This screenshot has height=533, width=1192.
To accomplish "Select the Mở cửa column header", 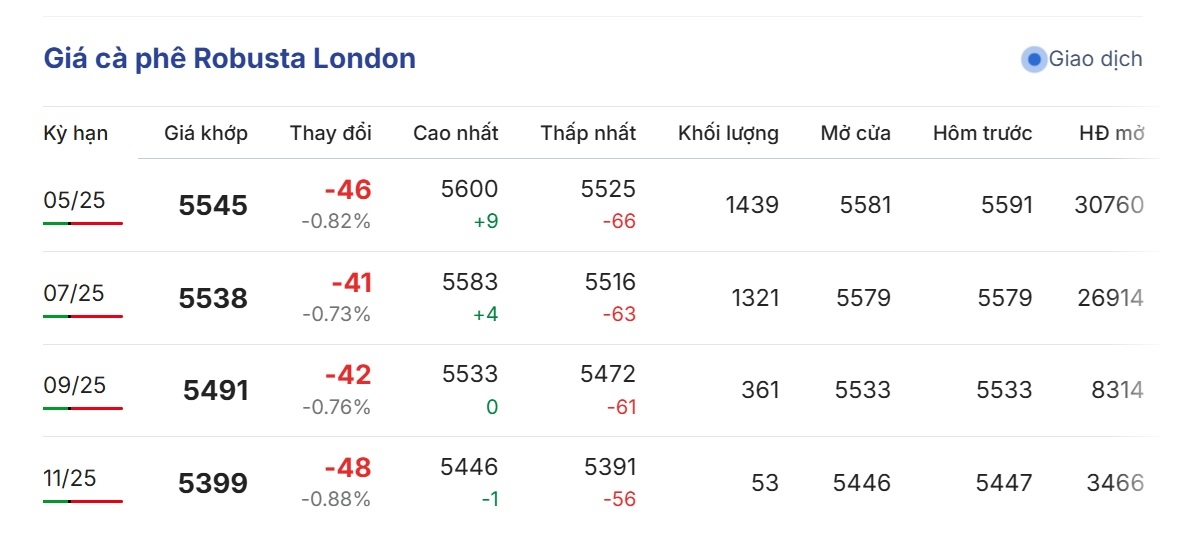I will pyautogui.click(x=856, y=134).
